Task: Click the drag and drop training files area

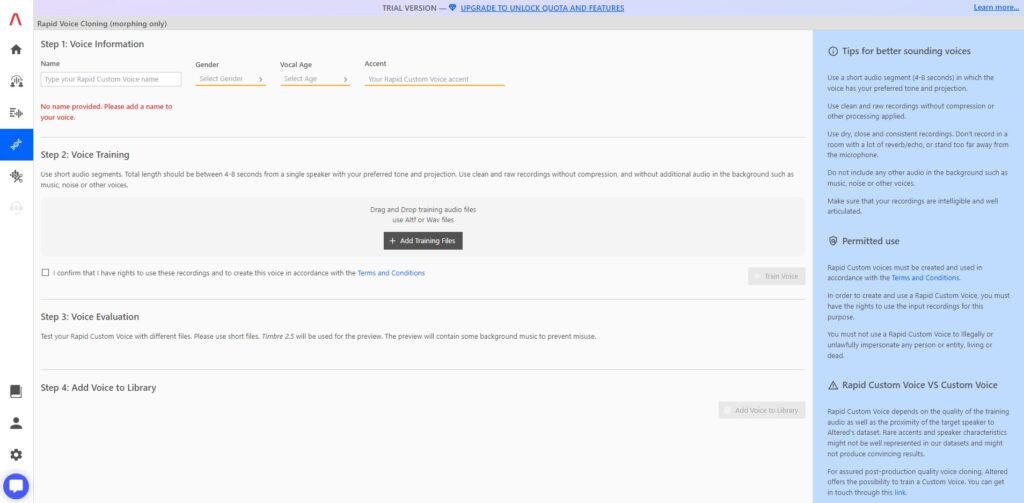Action: click(423, 227)
